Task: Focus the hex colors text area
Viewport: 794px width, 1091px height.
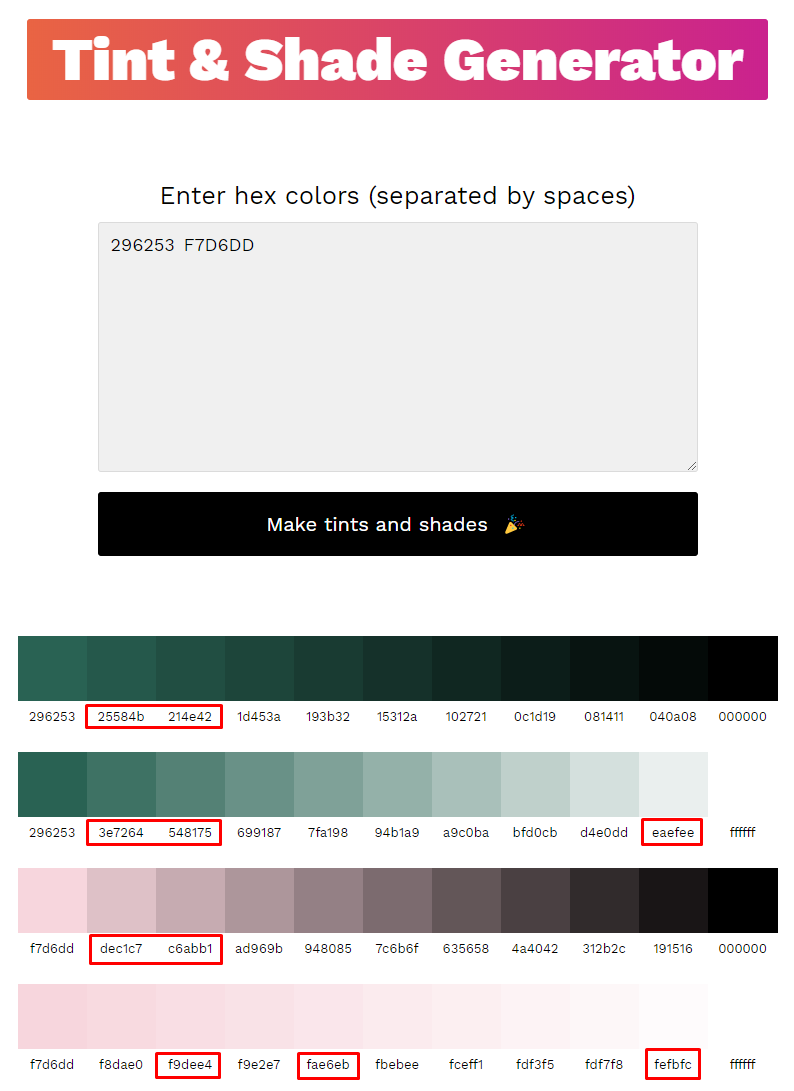Action: pyautogui.click(x=397, y=347)
